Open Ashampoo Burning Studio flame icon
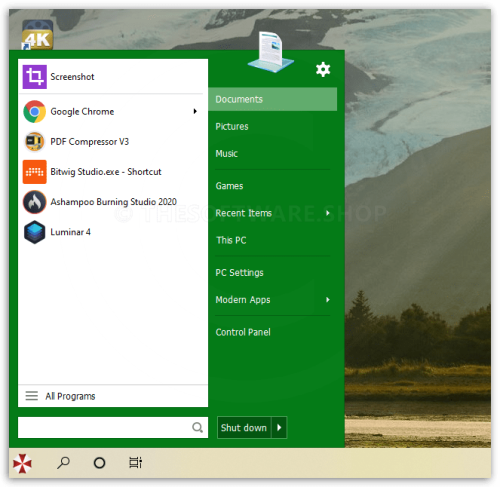The height and width of the screenshot is (487, 500). [x=34, y=202]
